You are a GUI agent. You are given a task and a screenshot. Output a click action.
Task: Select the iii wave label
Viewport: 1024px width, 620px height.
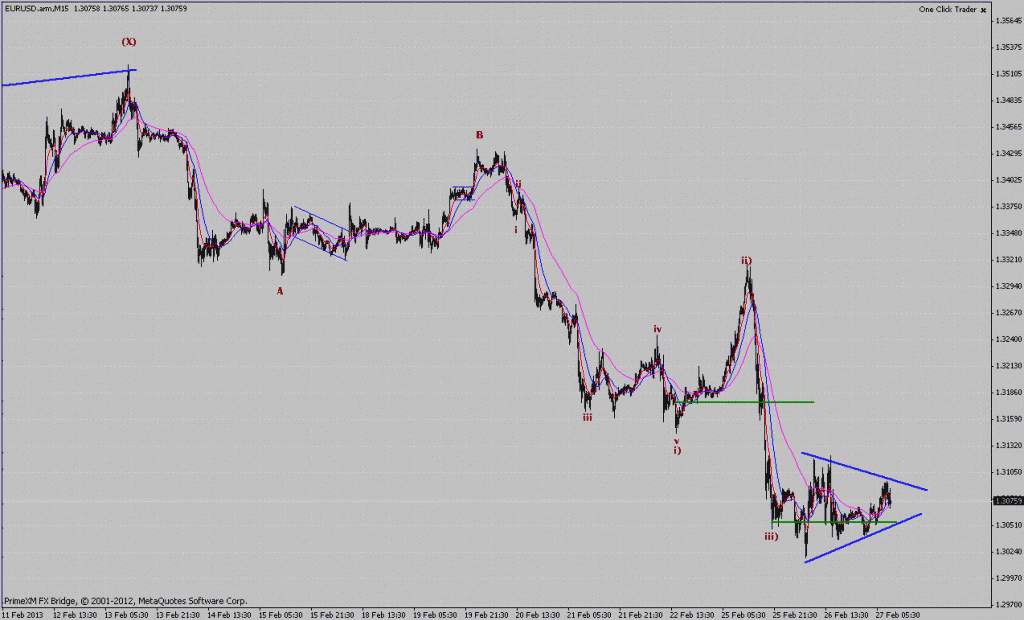(587, 417)
